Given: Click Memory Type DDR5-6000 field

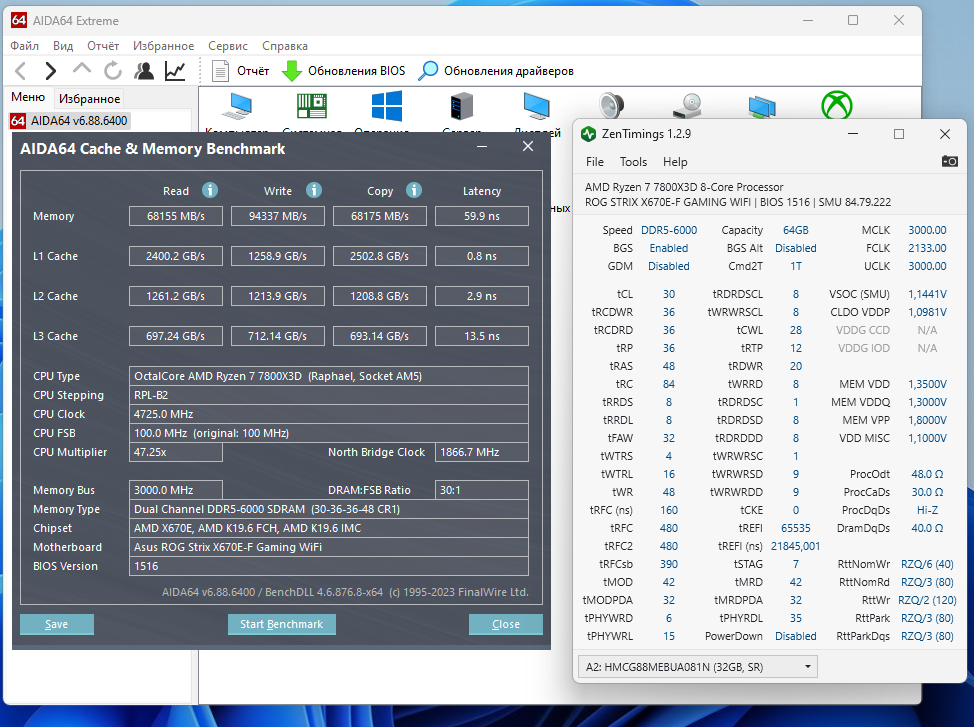Looking at the screenshot, I should click(x=329, y=509).
